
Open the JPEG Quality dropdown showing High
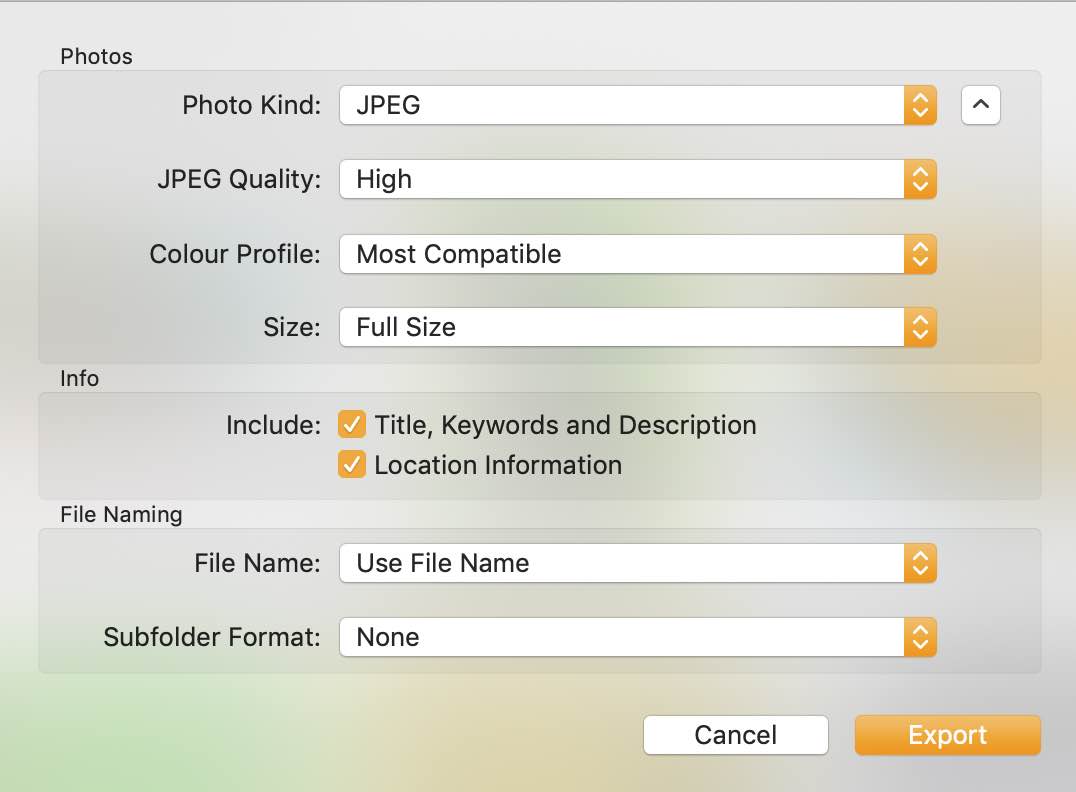pos(620,180)
